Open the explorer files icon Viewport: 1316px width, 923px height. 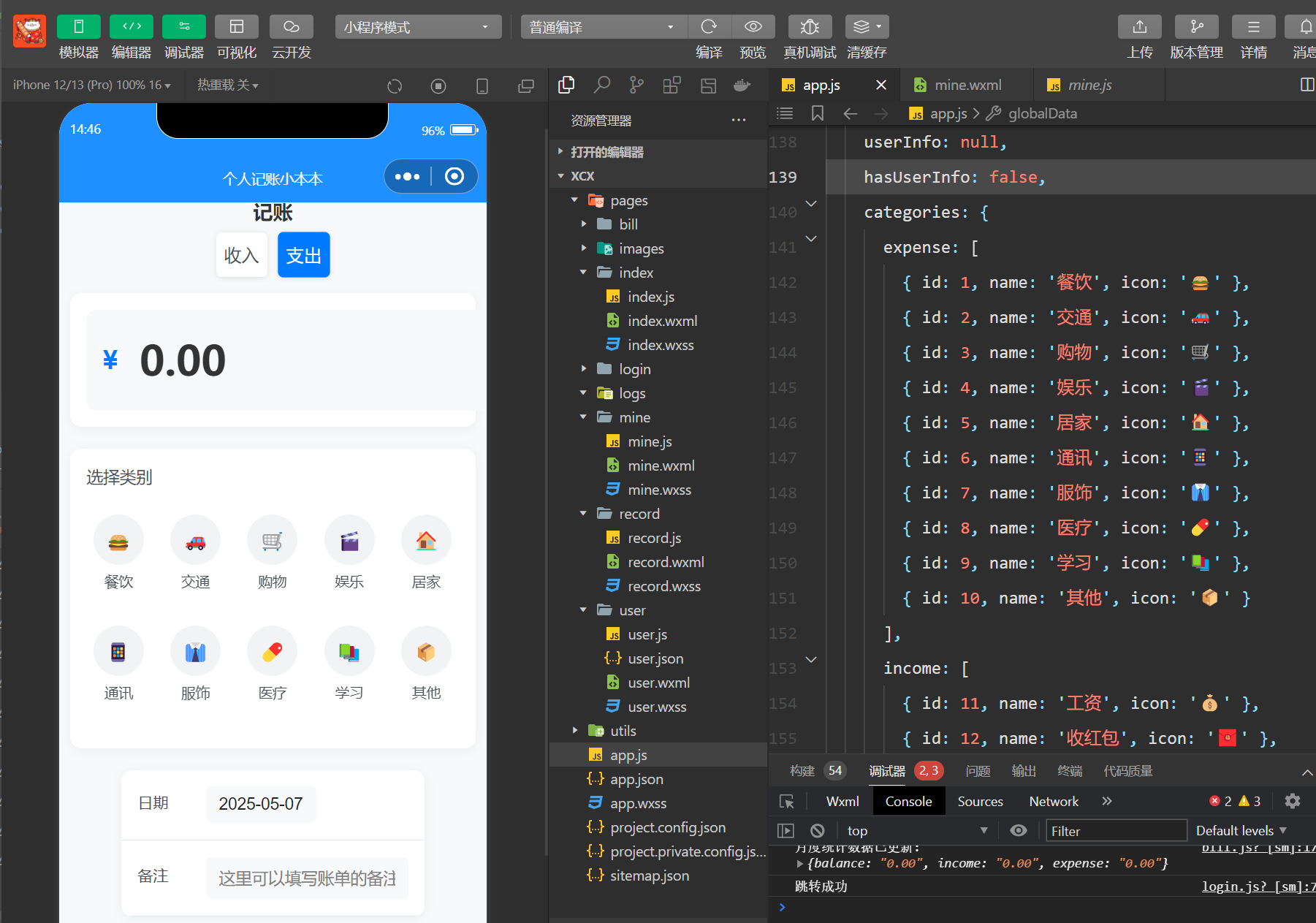tap(566, 86)
